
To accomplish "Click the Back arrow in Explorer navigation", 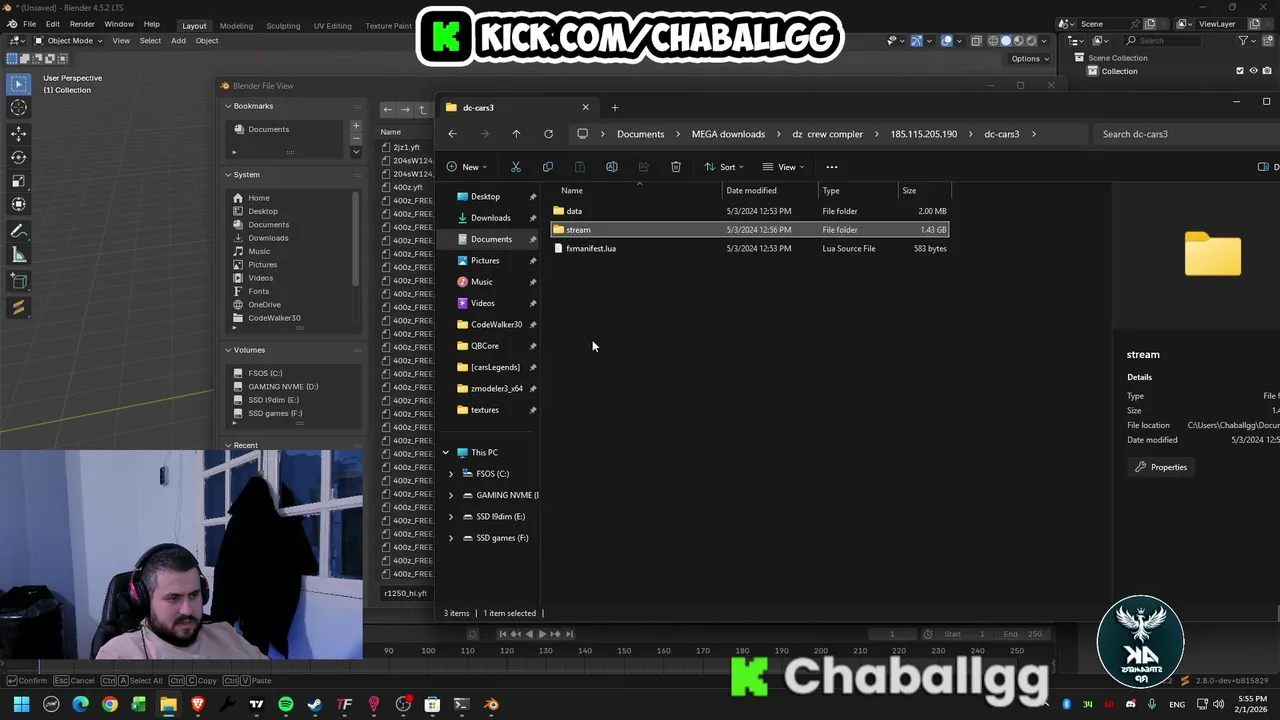I will tap(452, 134).
